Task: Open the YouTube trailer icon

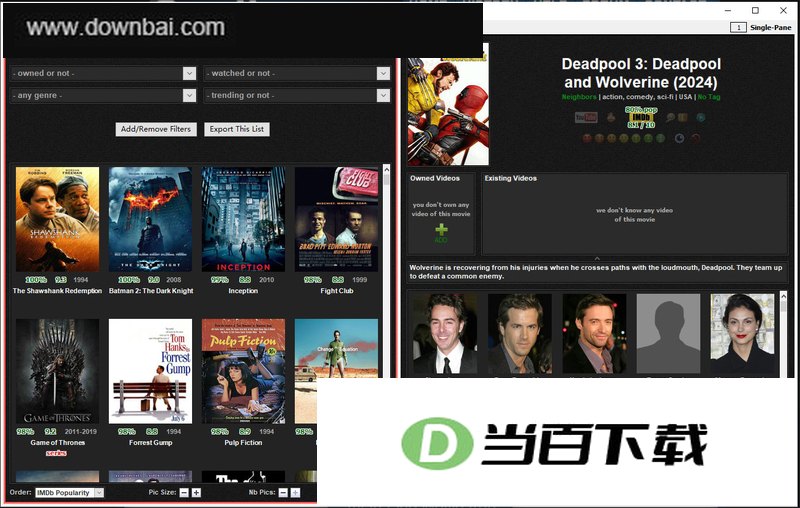Action: [586, 117]
